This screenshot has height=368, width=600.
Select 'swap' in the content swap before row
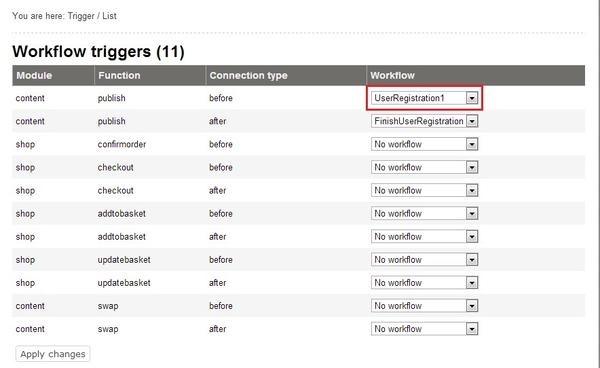[108, 306]
